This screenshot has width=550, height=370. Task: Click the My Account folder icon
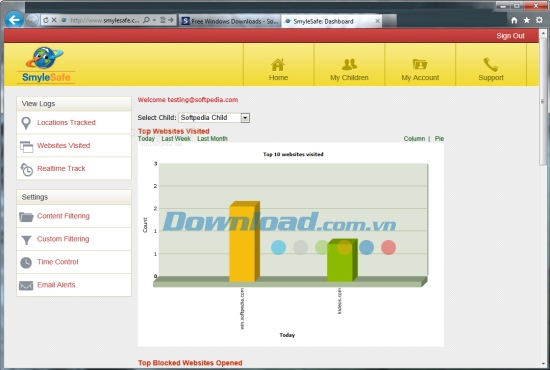[x=420, y=65]
